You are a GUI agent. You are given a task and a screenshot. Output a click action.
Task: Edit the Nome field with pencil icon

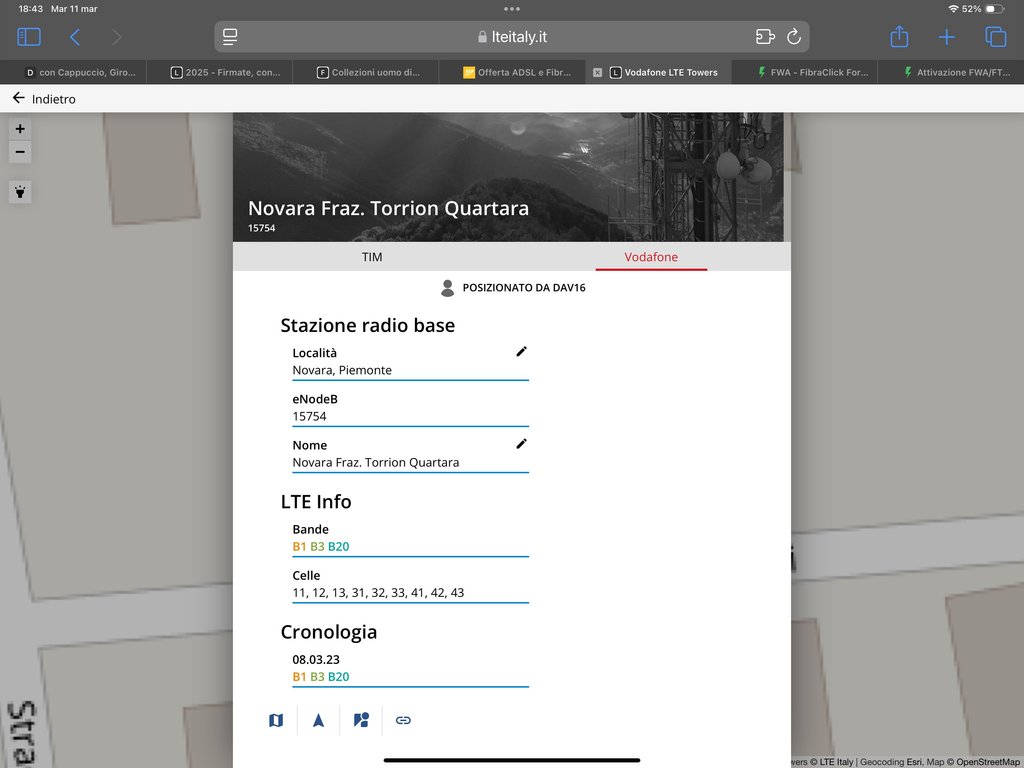tap(521, 444)
